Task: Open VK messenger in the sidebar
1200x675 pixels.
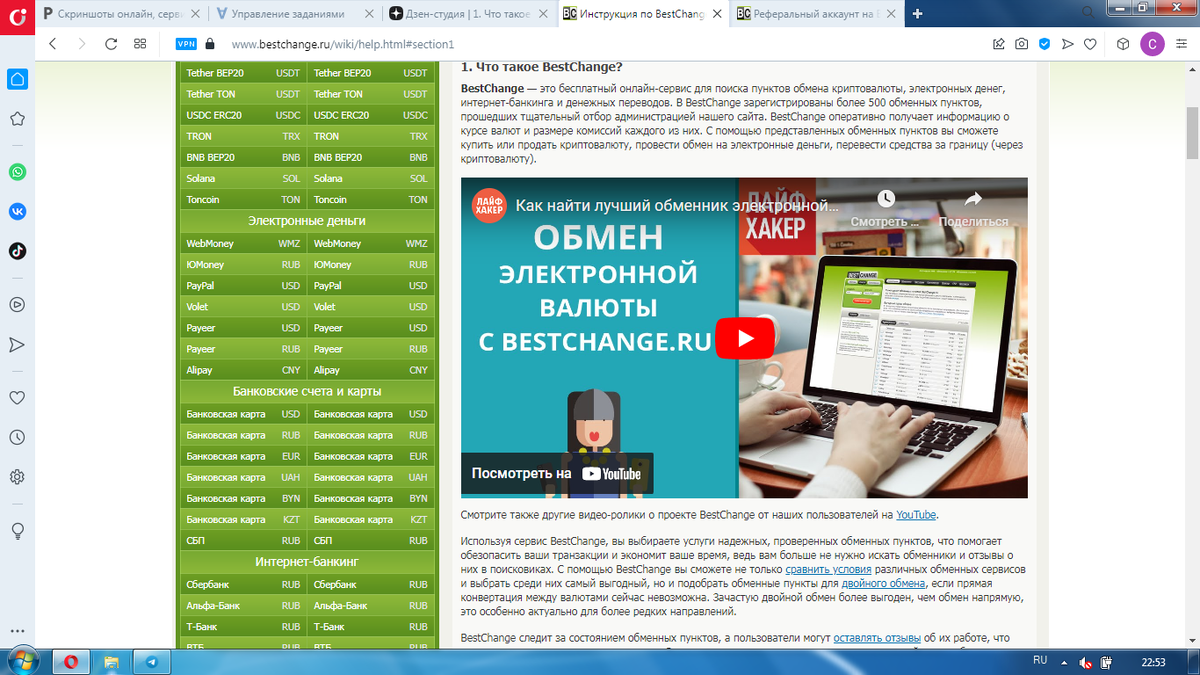Action: click(17, 211)
